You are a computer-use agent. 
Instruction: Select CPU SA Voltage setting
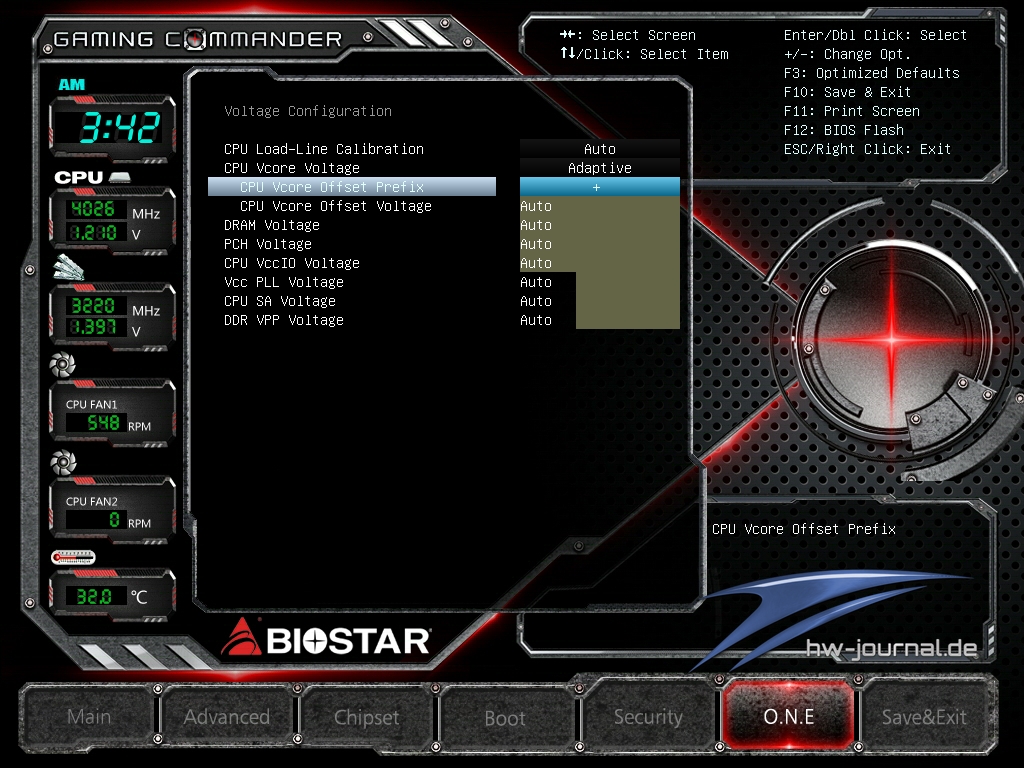click(x=280, y=300)
